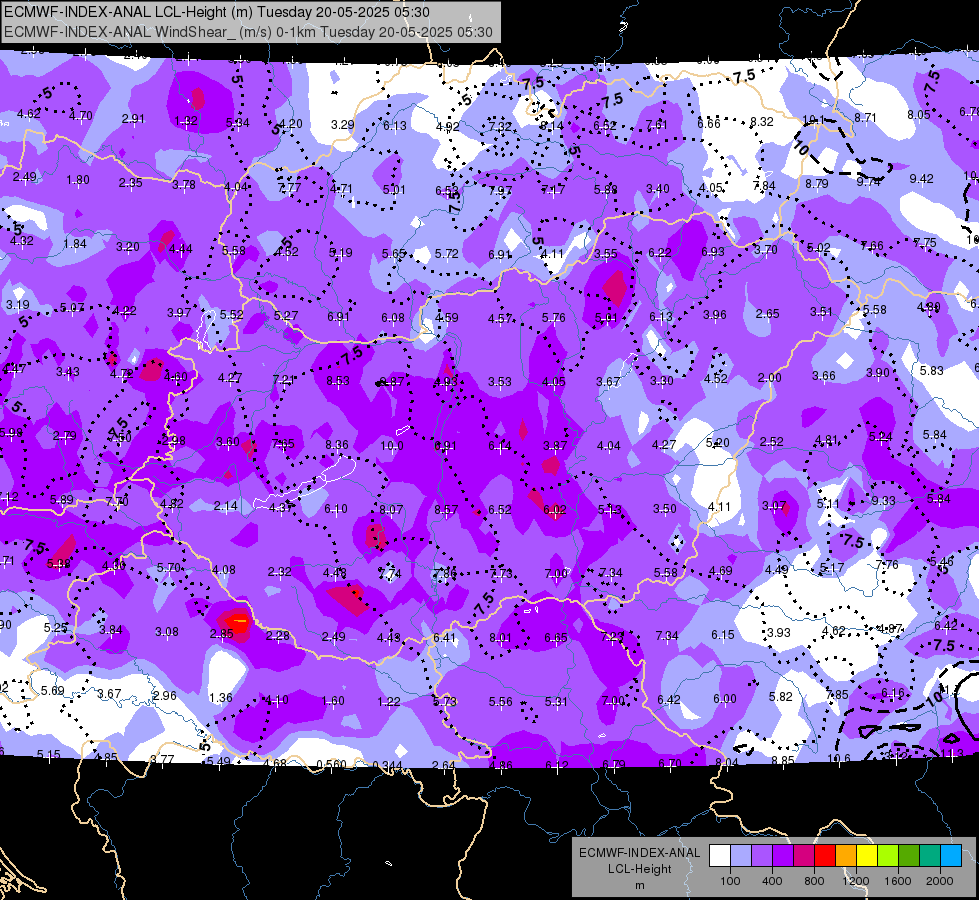Click the grid value 2.14

click(225, 506)
